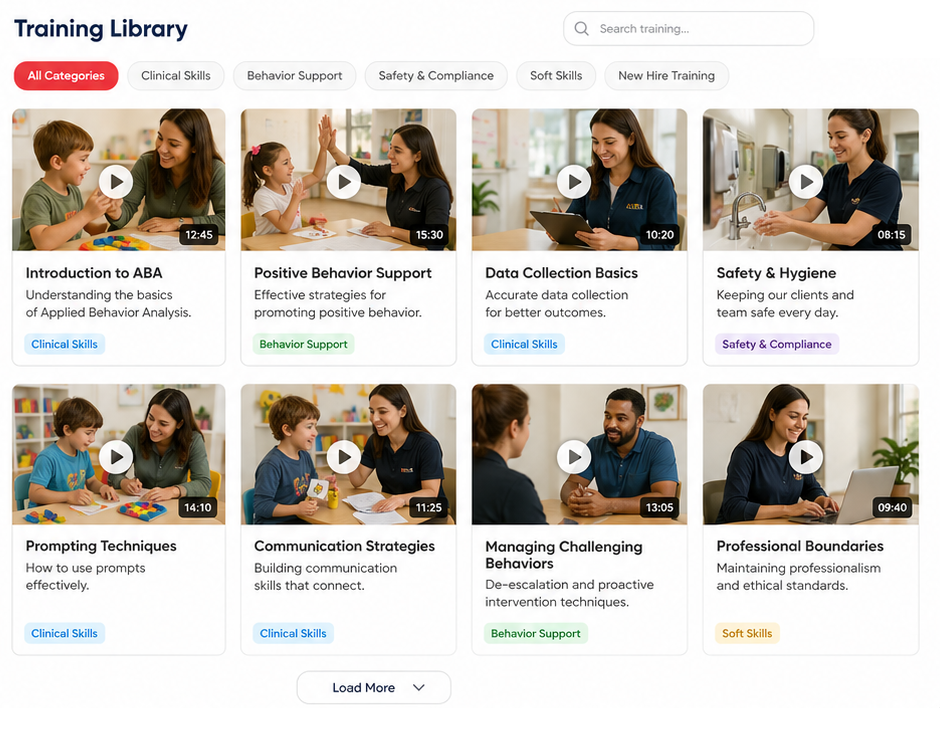Expand the Load More chevron
The width and height of the screenshot is (940, 732).
coord(419,688)
